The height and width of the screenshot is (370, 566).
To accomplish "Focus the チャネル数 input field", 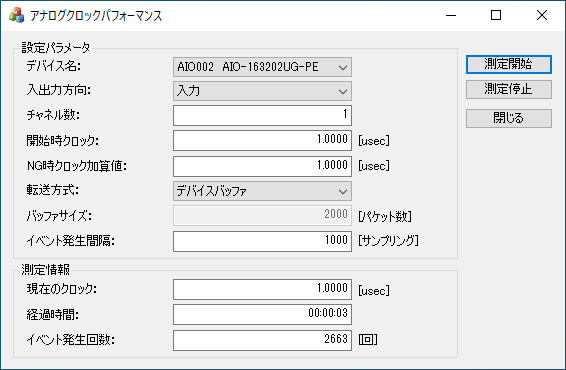I will 262,116.
